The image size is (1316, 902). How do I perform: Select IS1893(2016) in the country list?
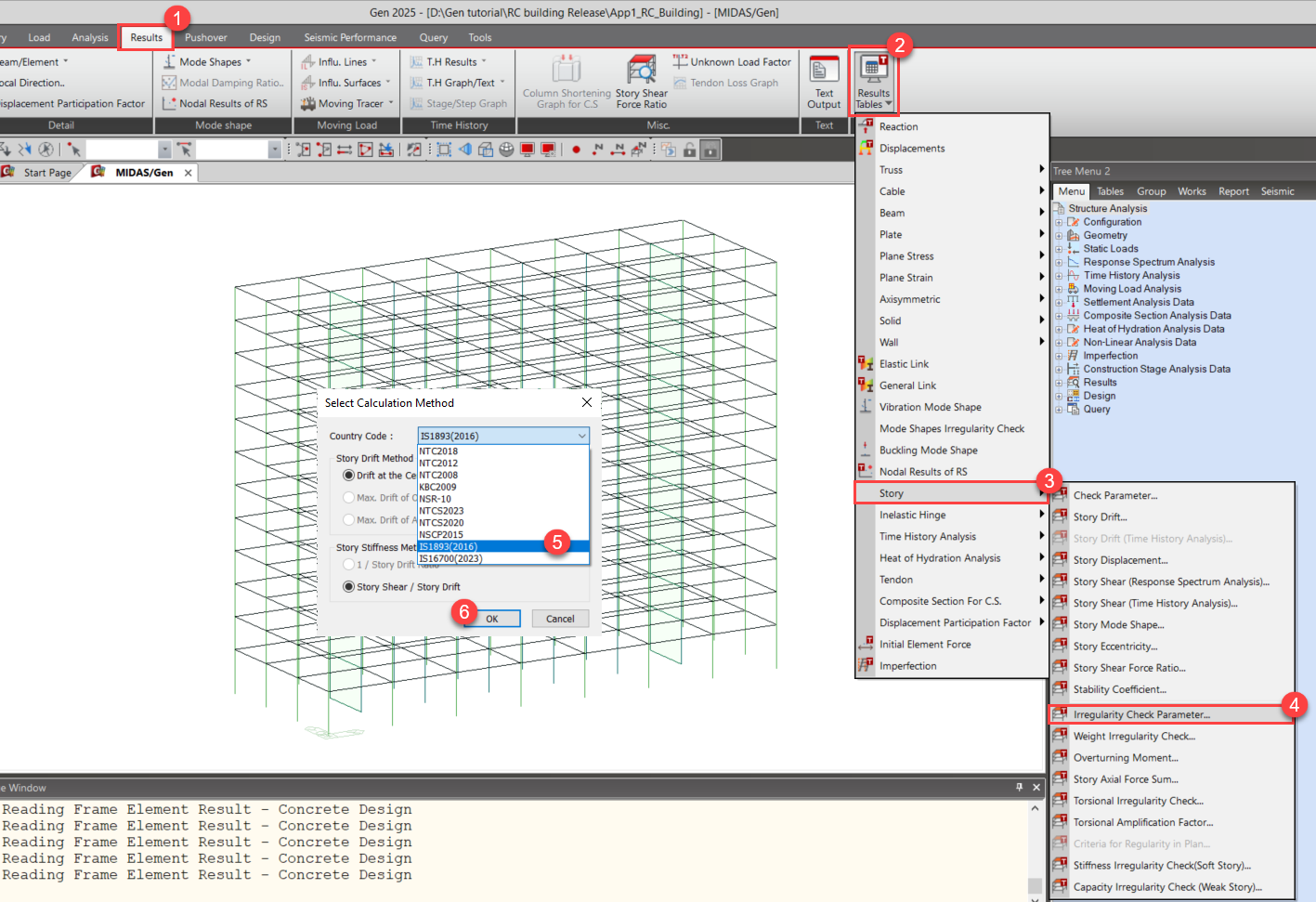coord(503,546)
